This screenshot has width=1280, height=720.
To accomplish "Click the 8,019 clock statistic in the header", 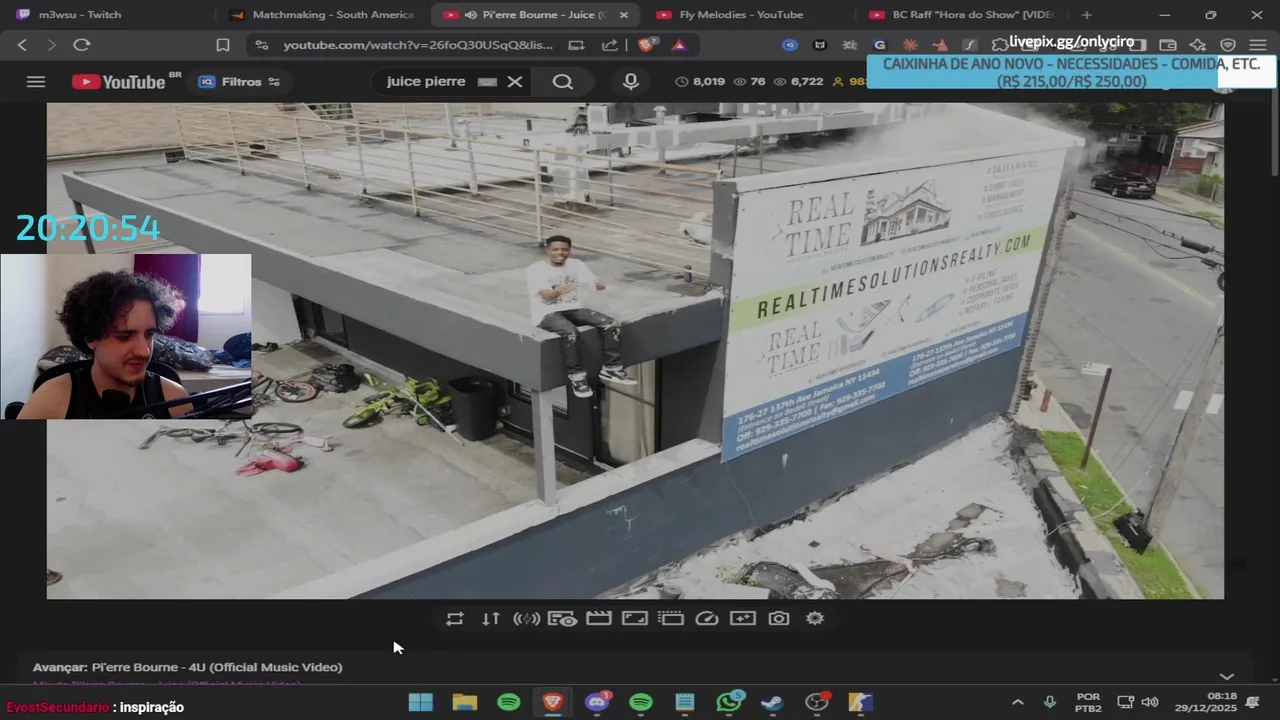I will tap(700, 82).
